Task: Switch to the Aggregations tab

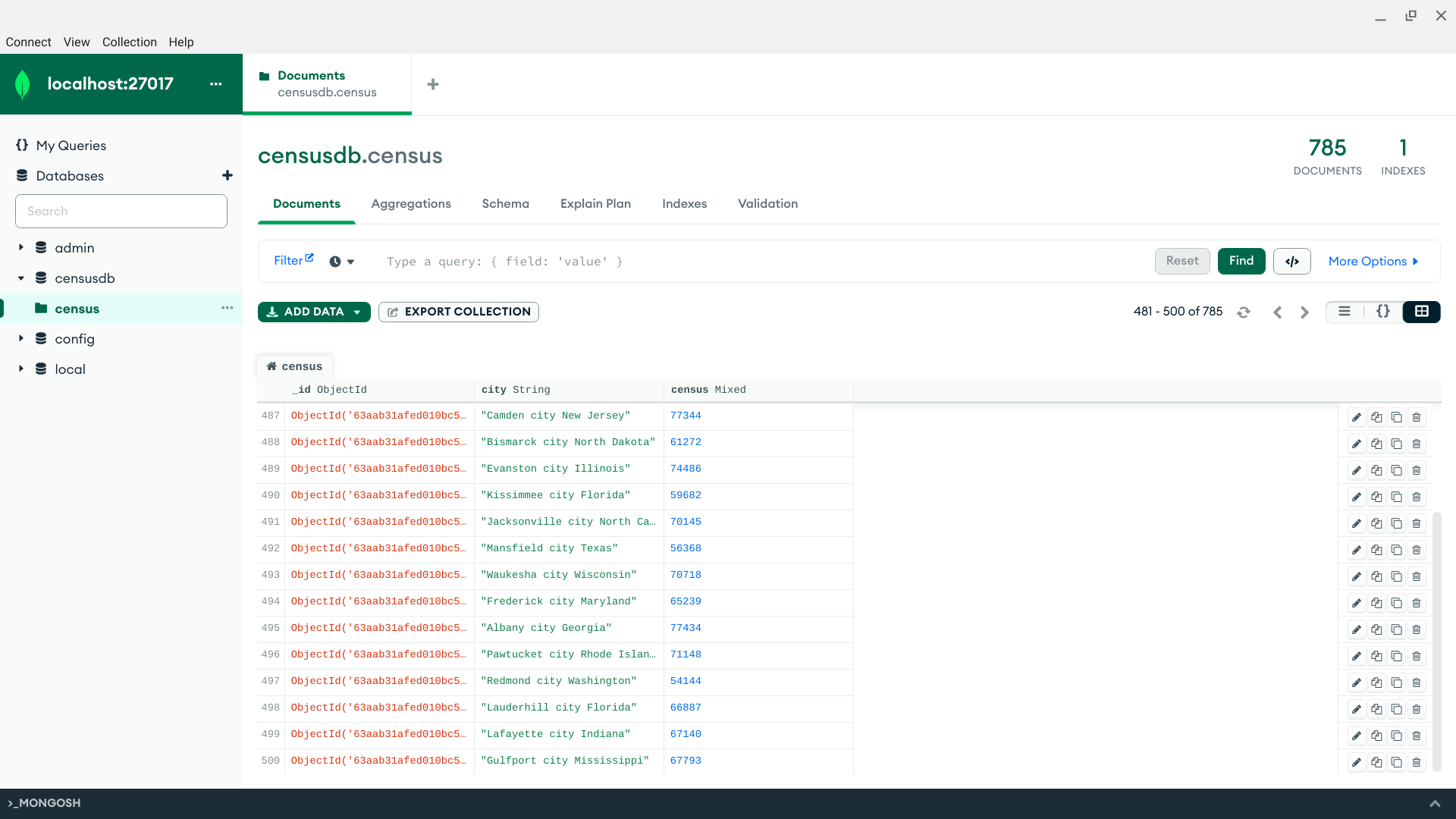Action: tap(410, 203)
